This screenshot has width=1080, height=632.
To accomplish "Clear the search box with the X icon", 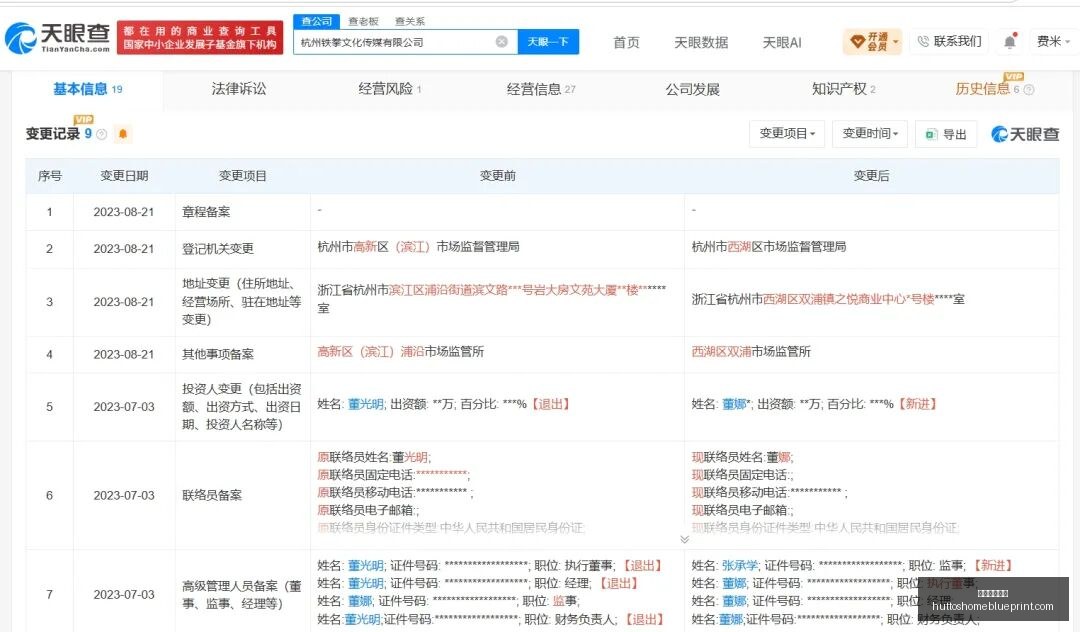I will 501,42.
